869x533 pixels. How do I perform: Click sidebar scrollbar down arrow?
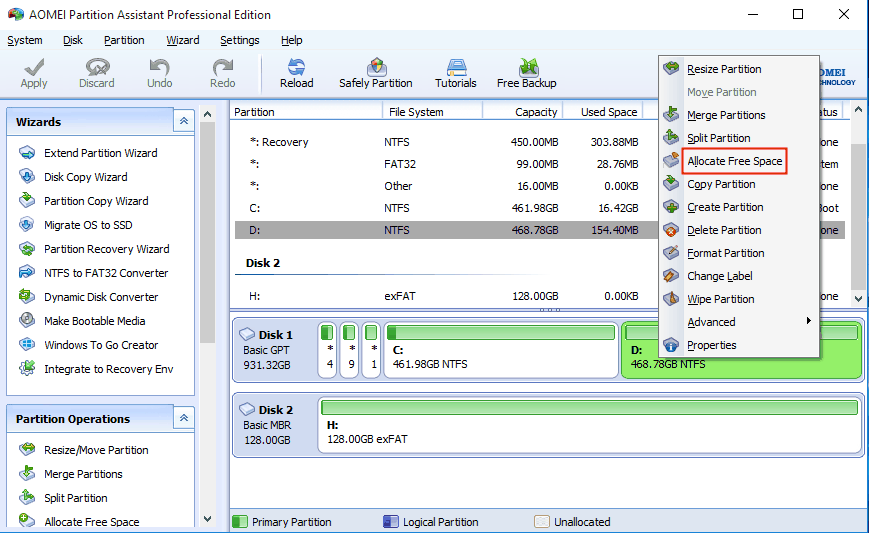tap(207, 519)
